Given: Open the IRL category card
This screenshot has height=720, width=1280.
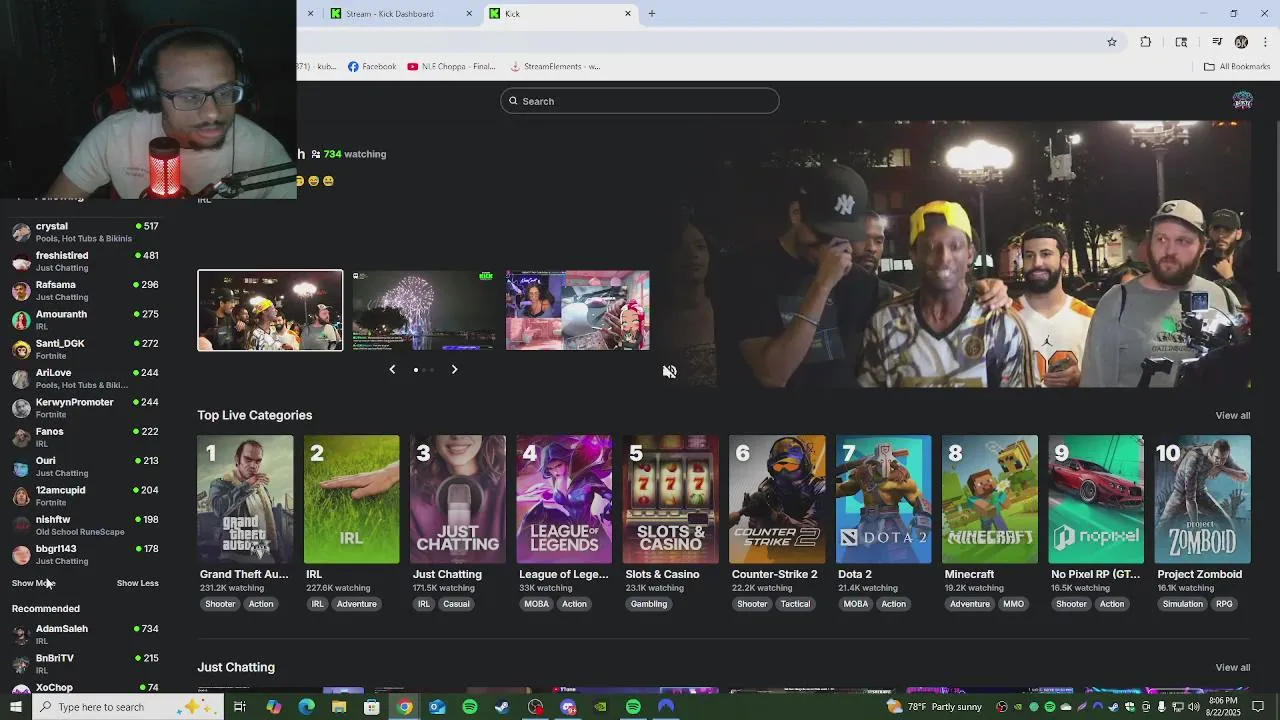Looking at the screenshot, I should pyautogui.click(x=351, y=499).
